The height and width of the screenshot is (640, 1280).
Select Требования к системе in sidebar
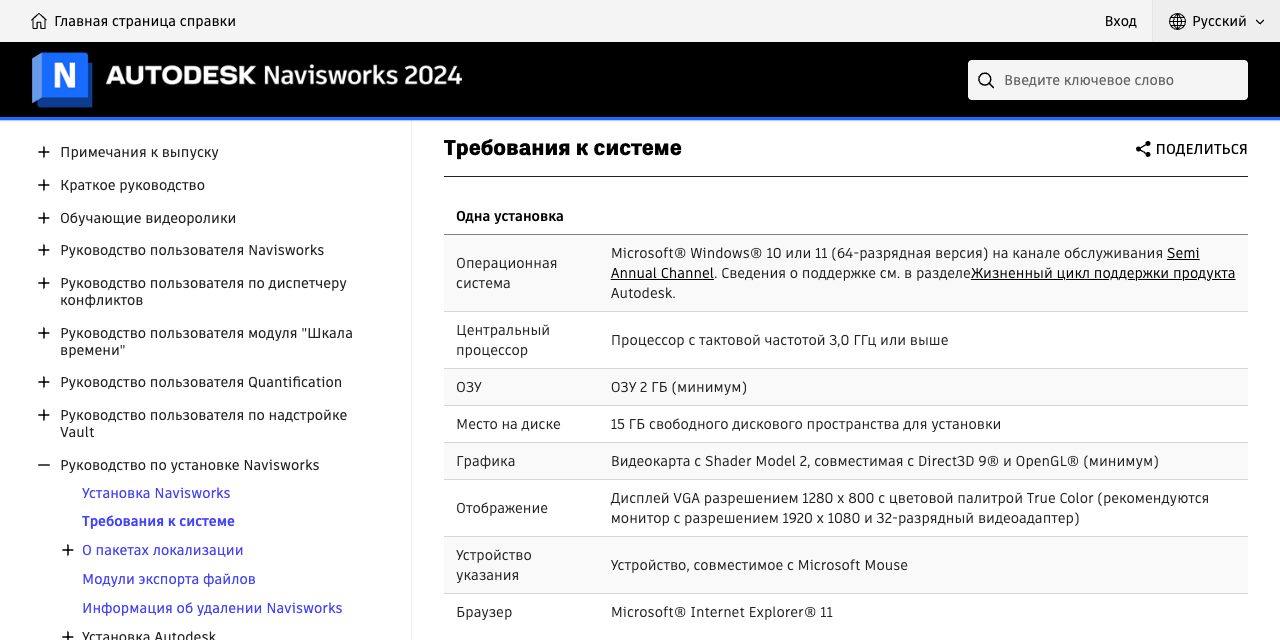(158, 521)
